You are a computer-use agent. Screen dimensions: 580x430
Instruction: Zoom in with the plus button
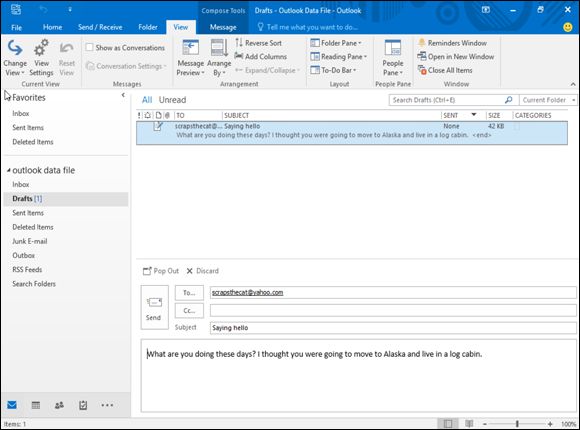click(550, 424)
